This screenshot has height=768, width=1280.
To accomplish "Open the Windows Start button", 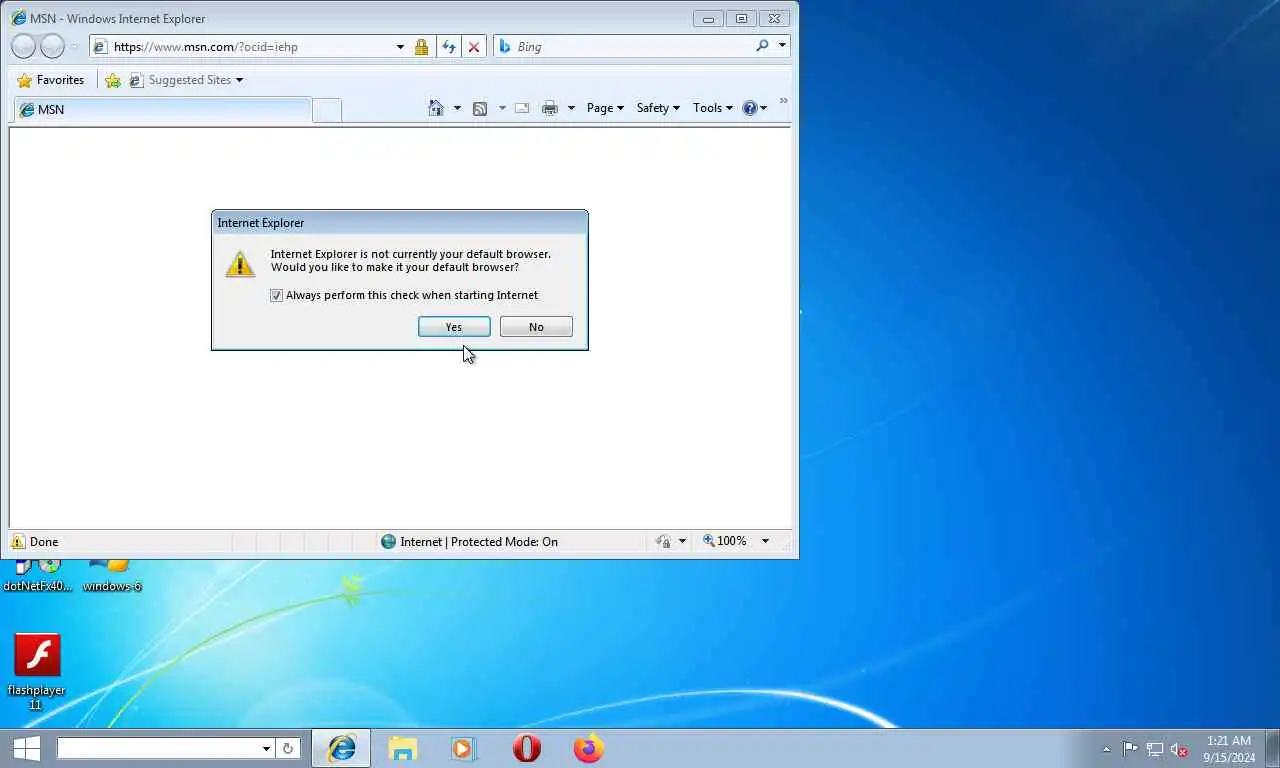I will point(26,748).
